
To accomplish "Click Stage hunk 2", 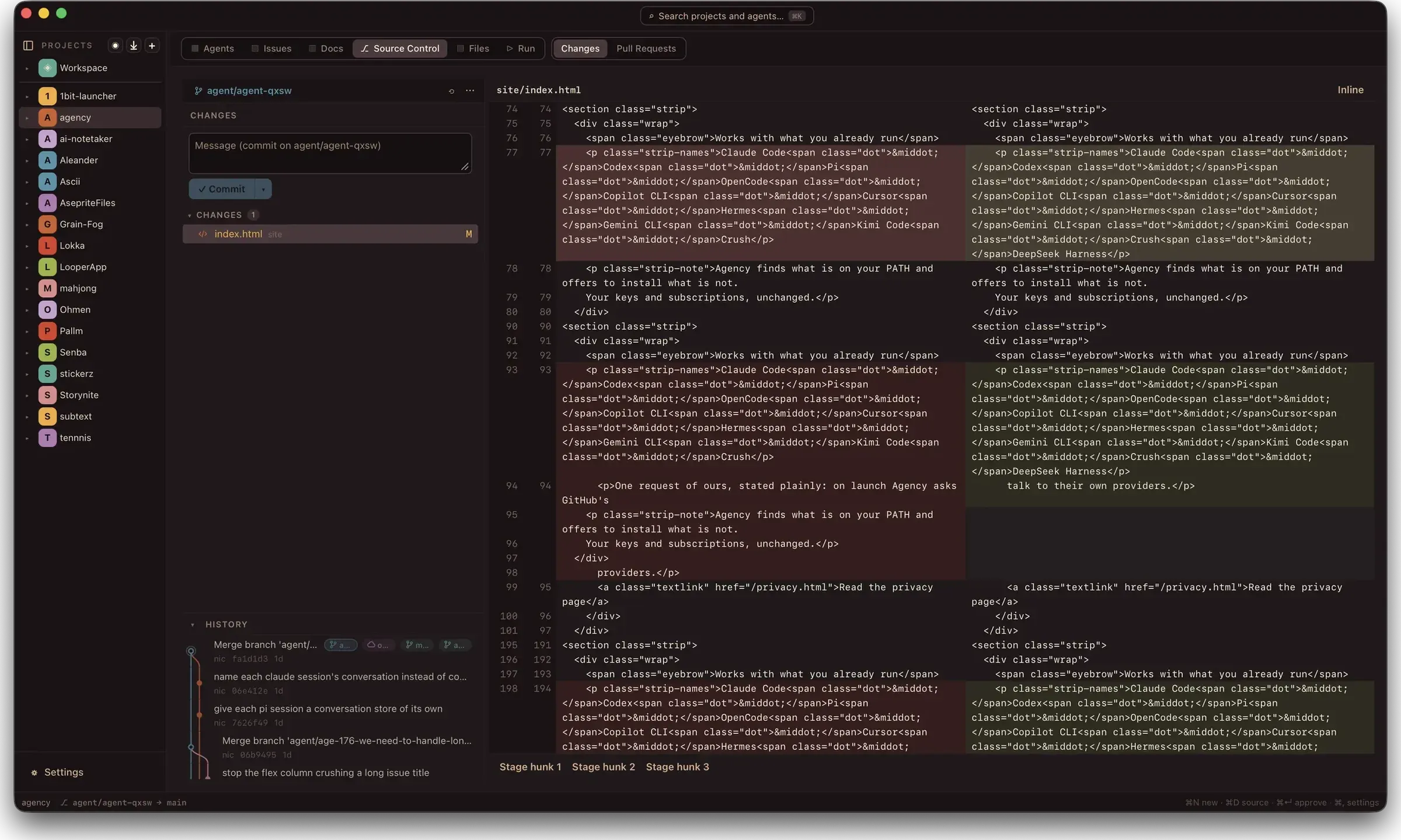I will coord(603,767).
